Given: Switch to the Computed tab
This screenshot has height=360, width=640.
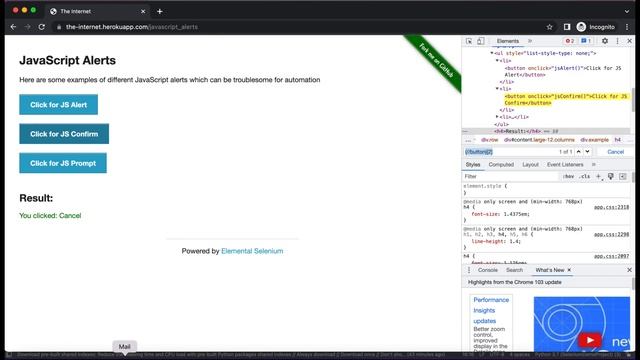Looking at the screenshot, I should pos(501,164).
